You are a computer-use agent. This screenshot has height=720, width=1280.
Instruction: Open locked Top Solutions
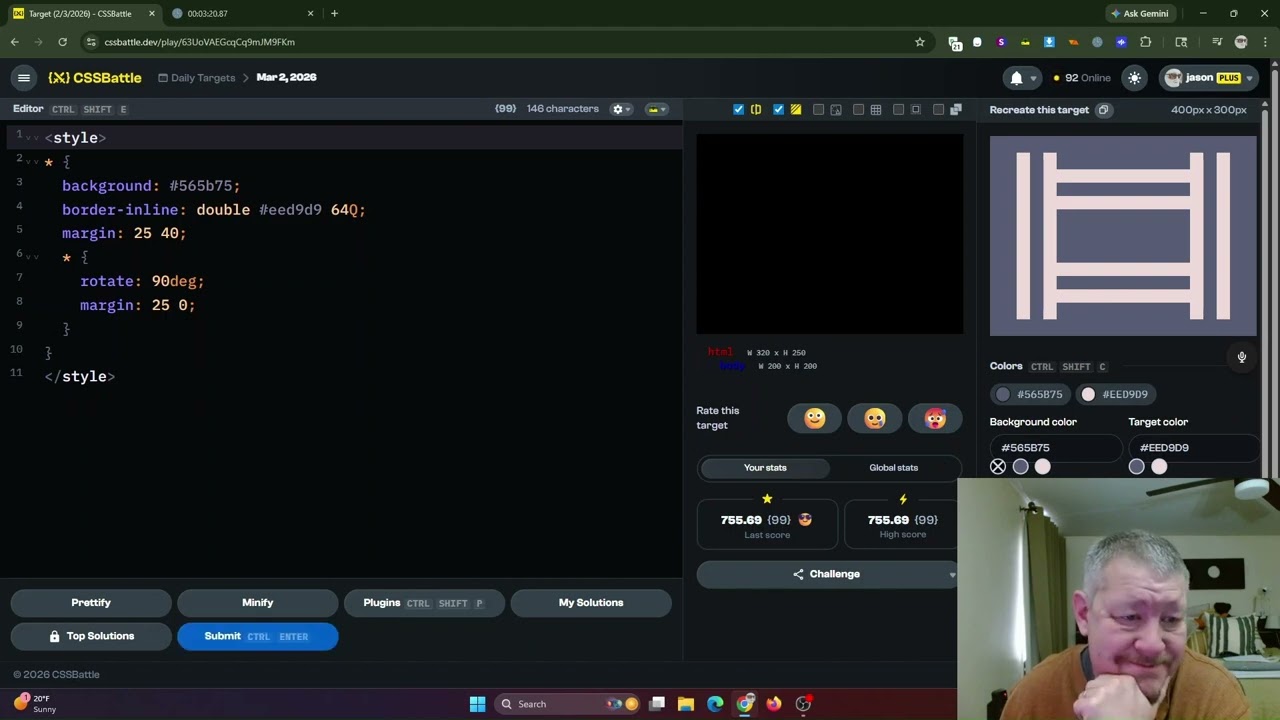tap(91, 636)
